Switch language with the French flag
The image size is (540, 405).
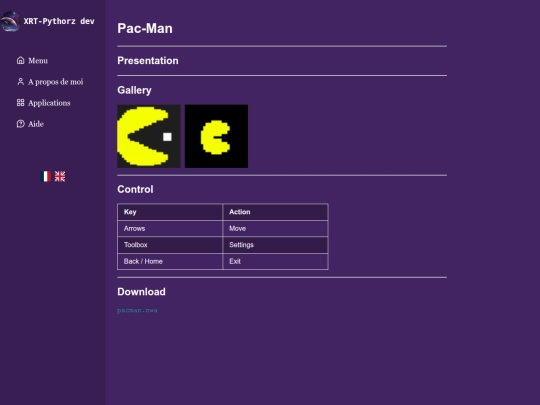[x=46, y=176]
